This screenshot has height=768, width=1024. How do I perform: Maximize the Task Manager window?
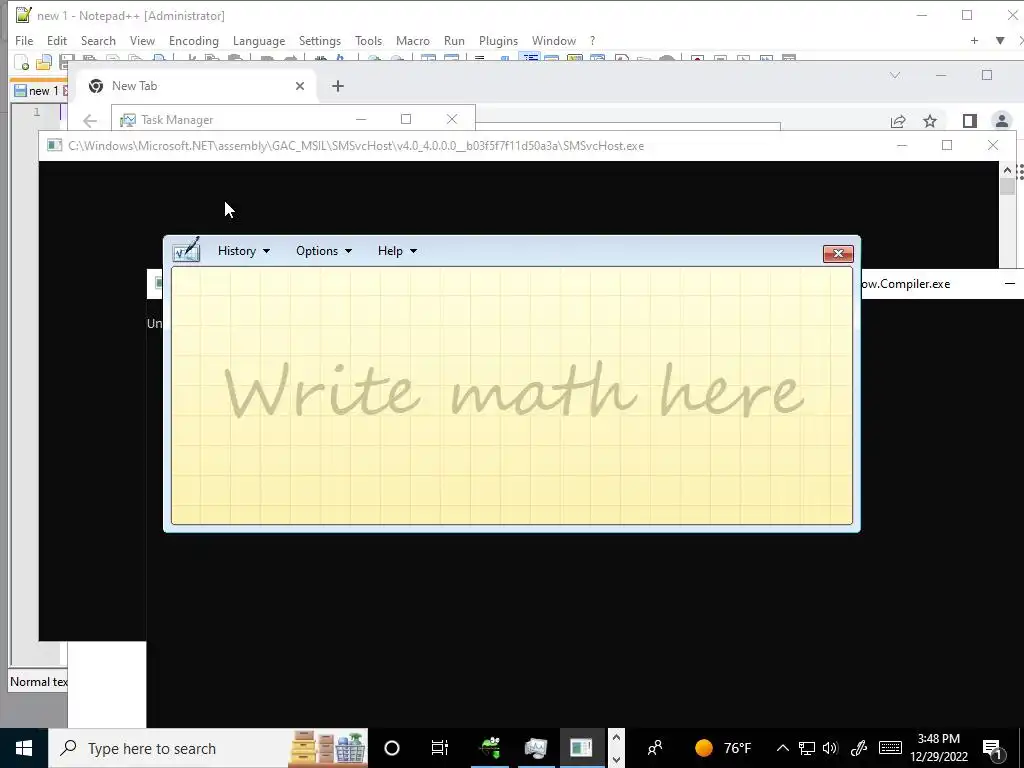406,119
